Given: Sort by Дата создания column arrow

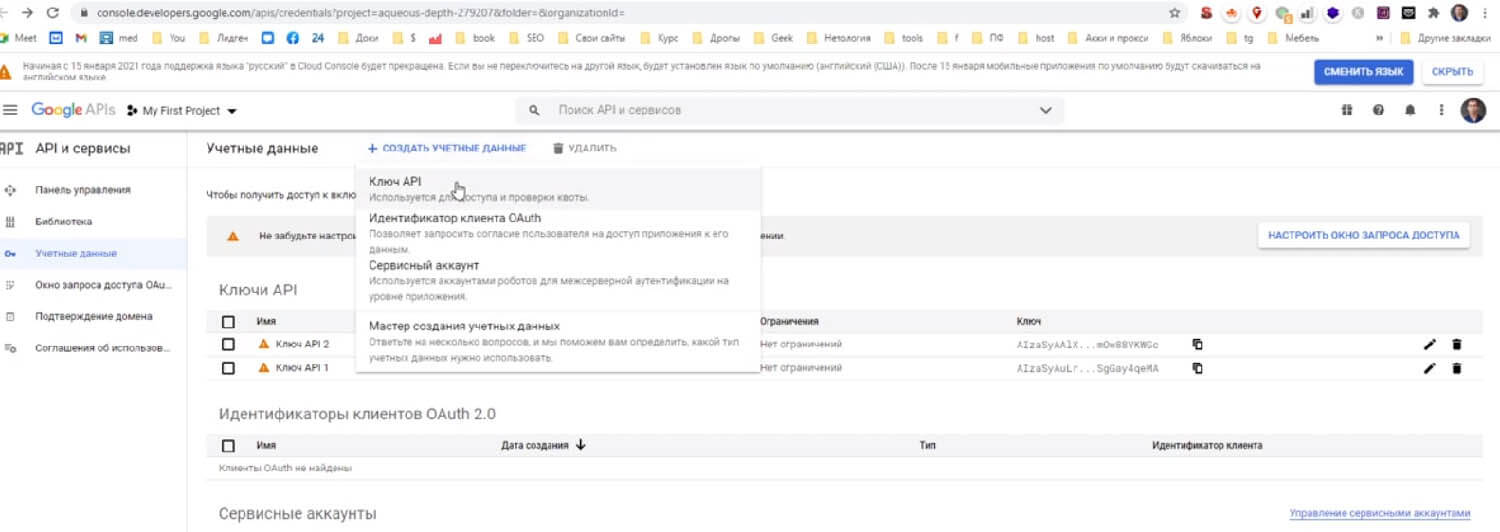Looking at the screenshot, I should tap(581, 445).
